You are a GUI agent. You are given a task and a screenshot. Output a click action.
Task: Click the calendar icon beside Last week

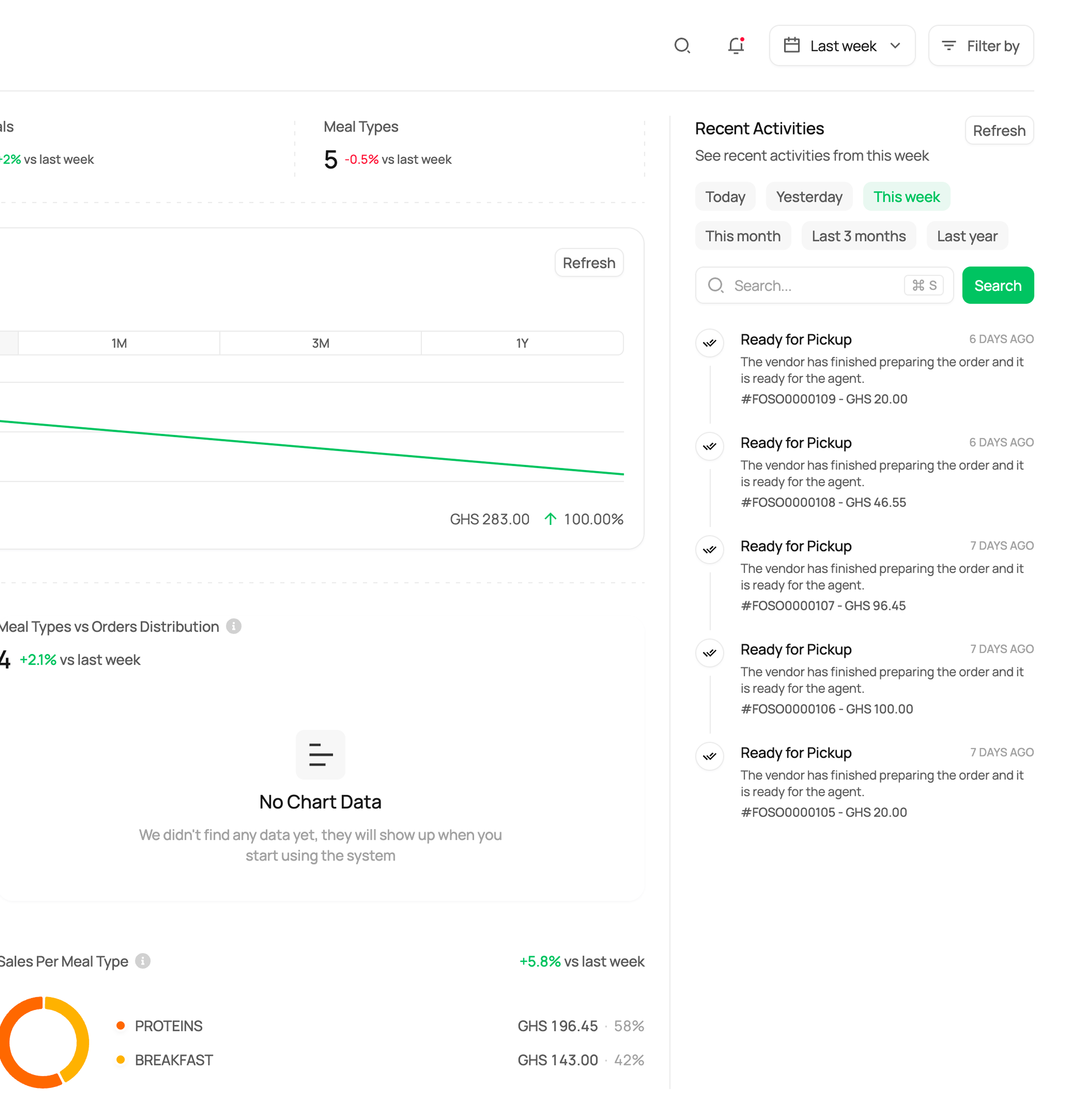click(x=791, y=46)
